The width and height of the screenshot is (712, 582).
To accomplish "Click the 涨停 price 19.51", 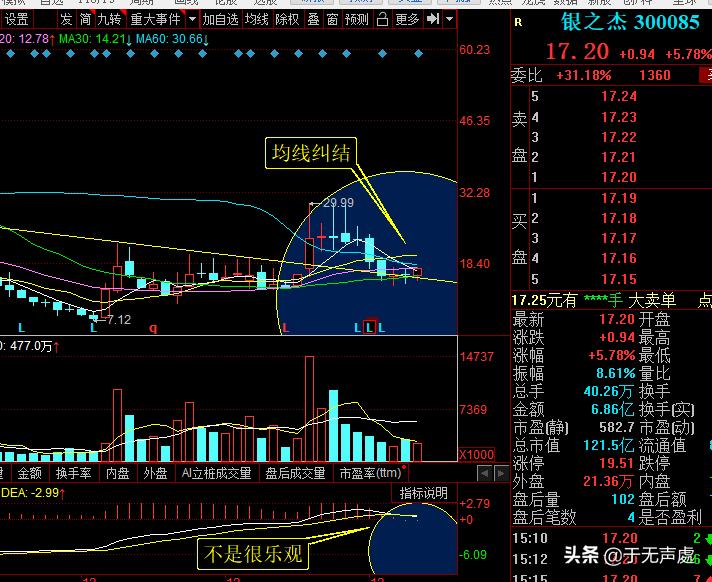I will [x=616, y=463].
